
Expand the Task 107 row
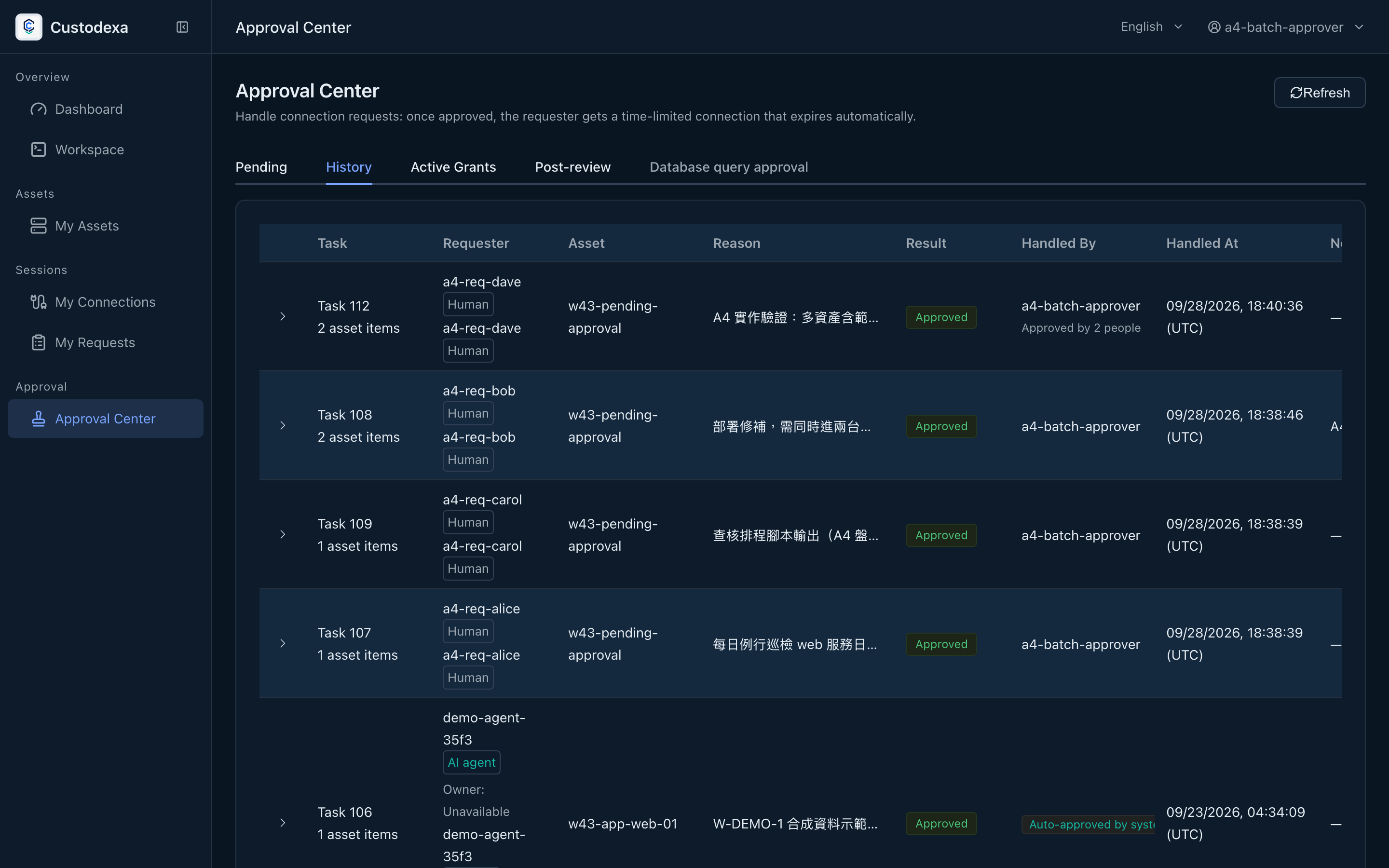(x=283, y=644)
